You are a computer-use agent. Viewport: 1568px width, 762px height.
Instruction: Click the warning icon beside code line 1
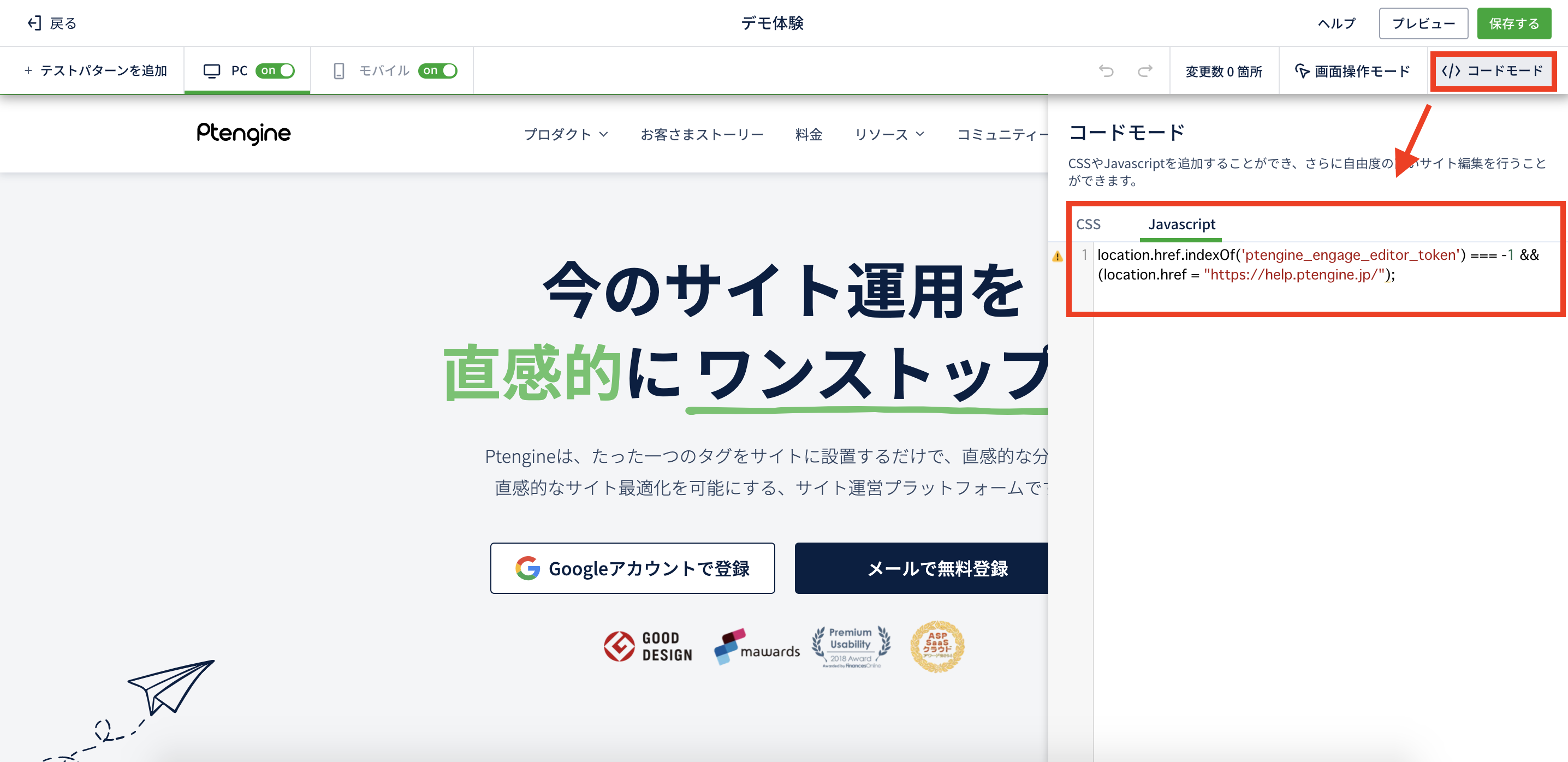[1058, 256]
